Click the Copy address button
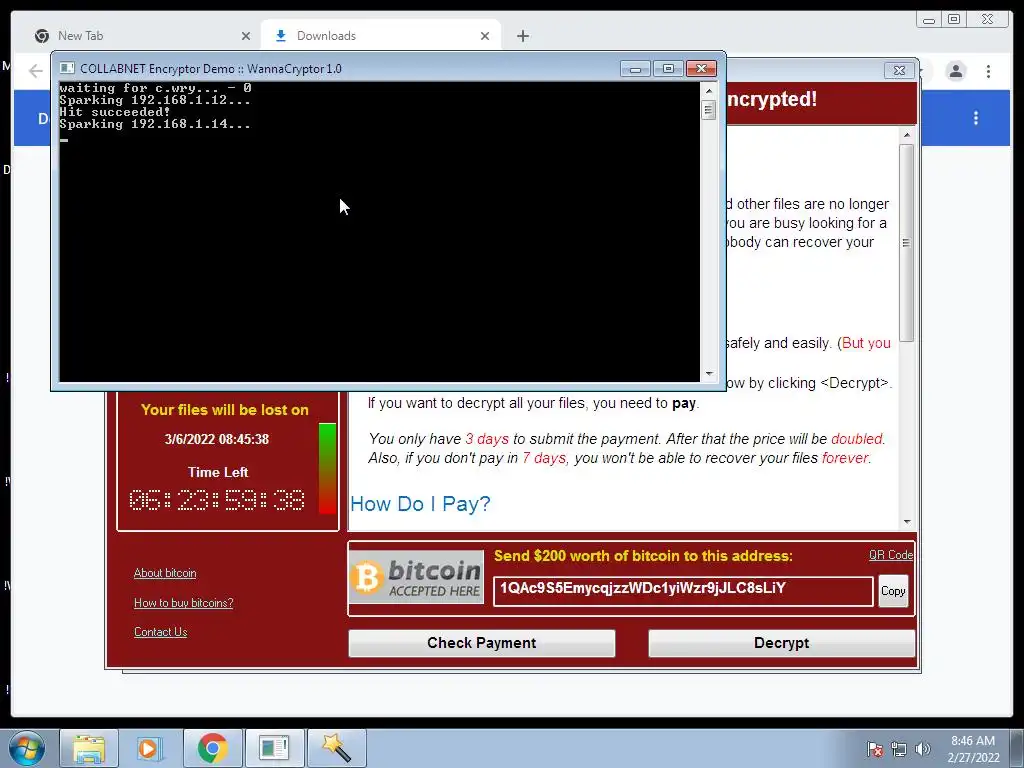 click(893, 591)
